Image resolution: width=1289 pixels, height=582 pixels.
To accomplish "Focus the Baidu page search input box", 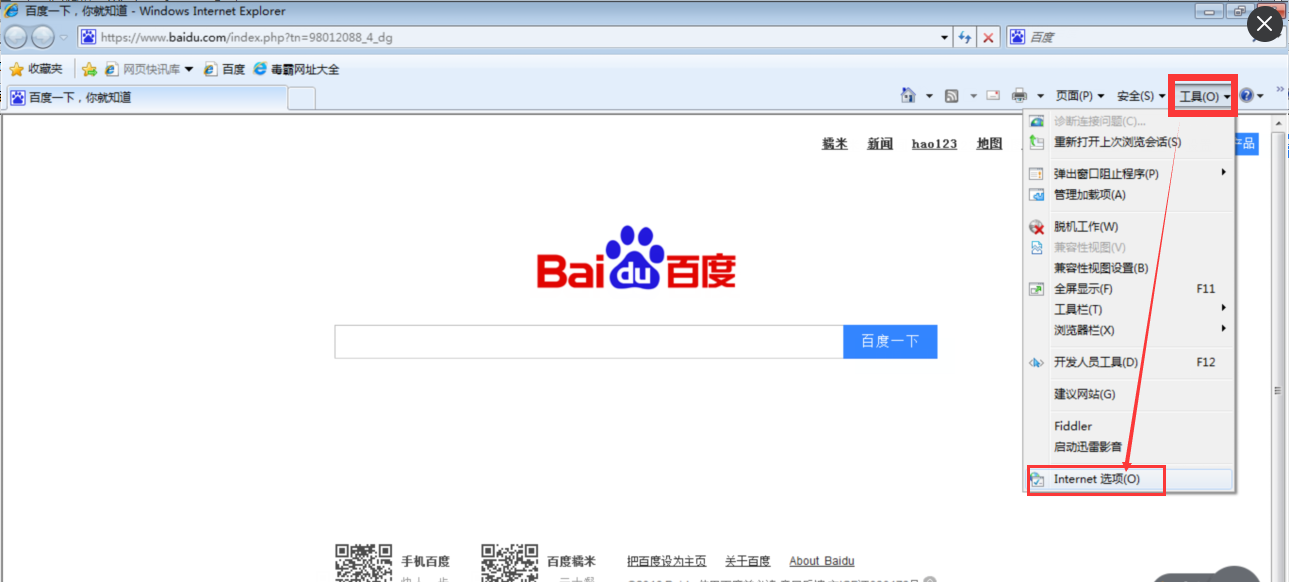I will point(589,341).
